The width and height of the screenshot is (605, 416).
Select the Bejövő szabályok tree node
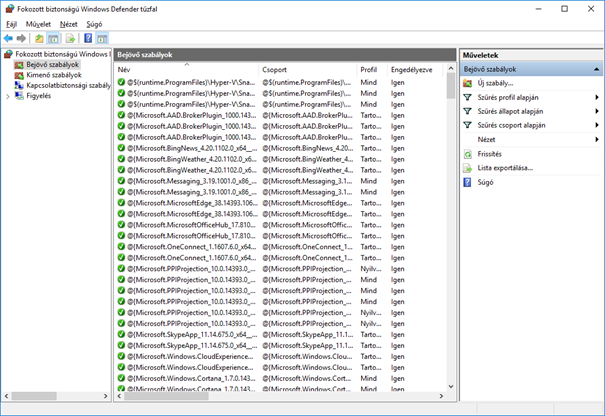(52, 64)
